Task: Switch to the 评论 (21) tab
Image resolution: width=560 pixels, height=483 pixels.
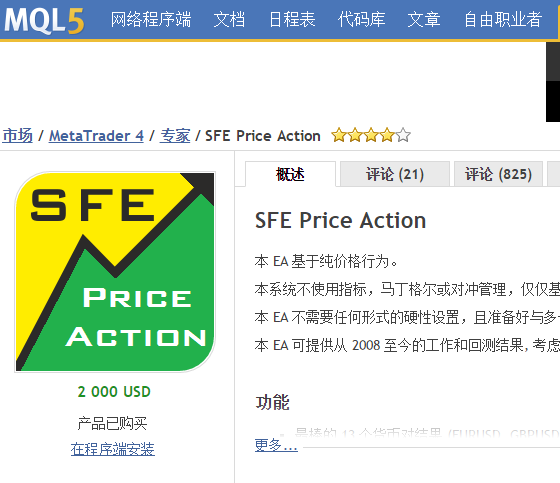Action: [395, 174]
